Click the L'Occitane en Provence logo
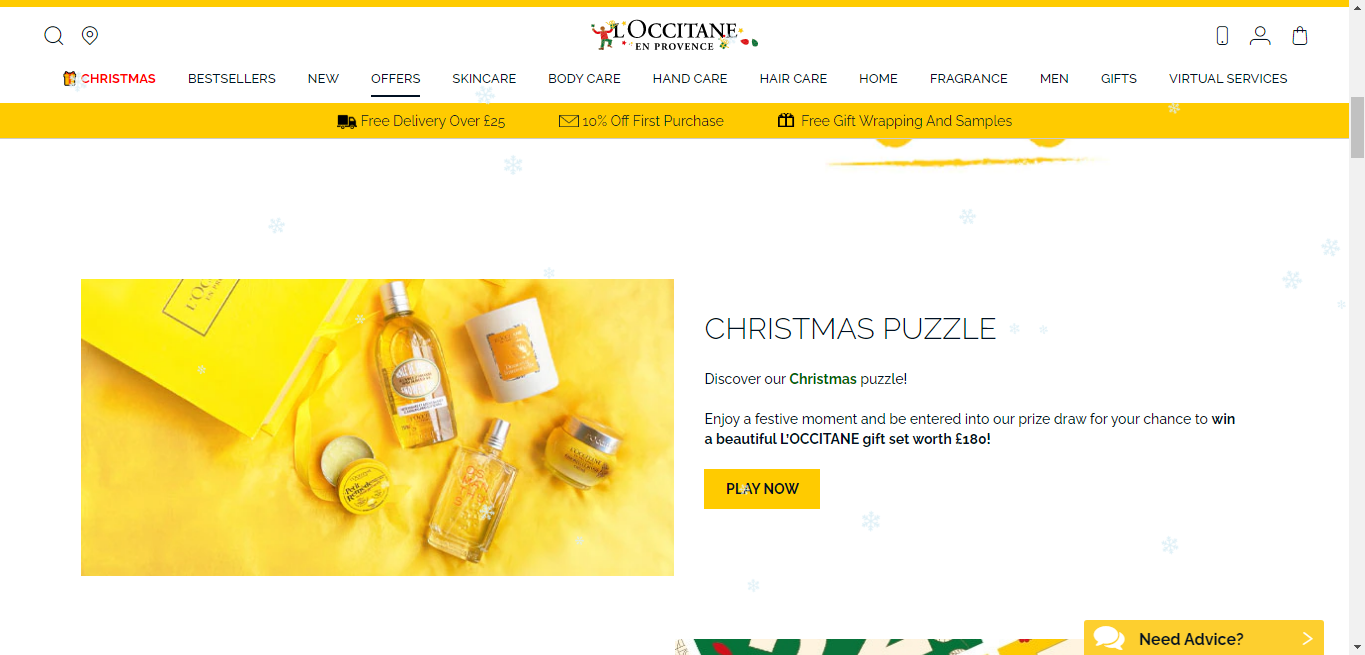1365x655 pixels. (x=675, y=35)
